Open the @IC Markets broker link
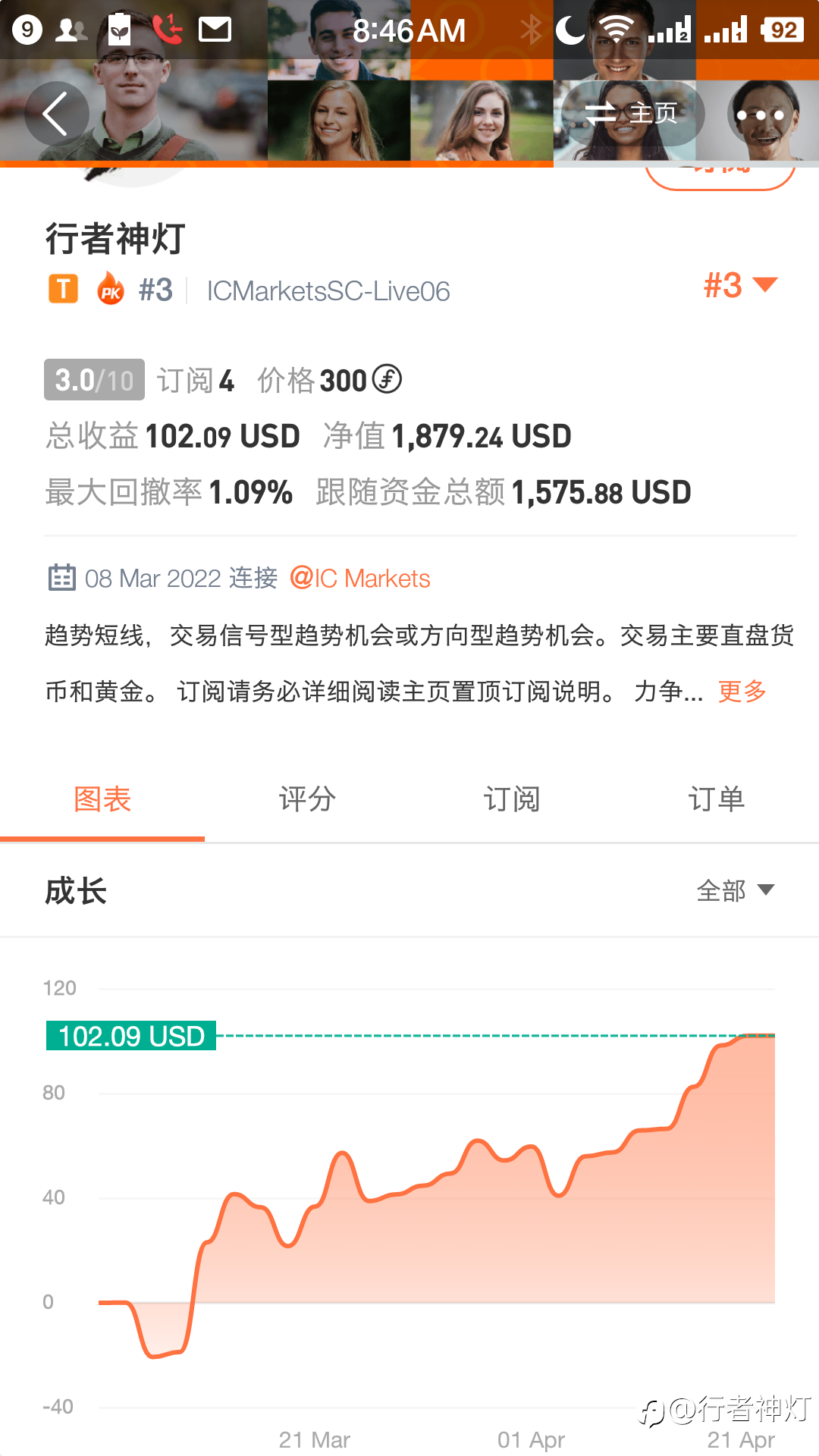The image size is (819, 1456). 360,578
